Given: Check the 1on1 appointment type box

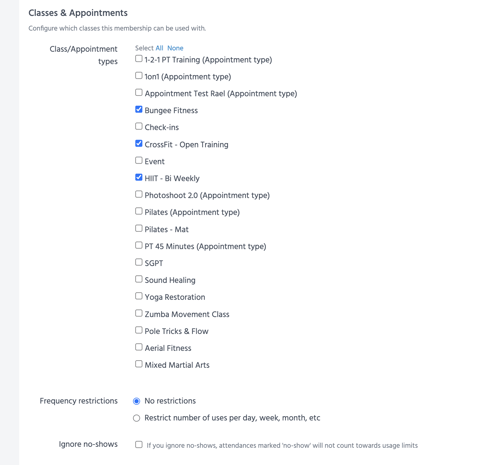Looking at the screenshot, I should point(139,76).
